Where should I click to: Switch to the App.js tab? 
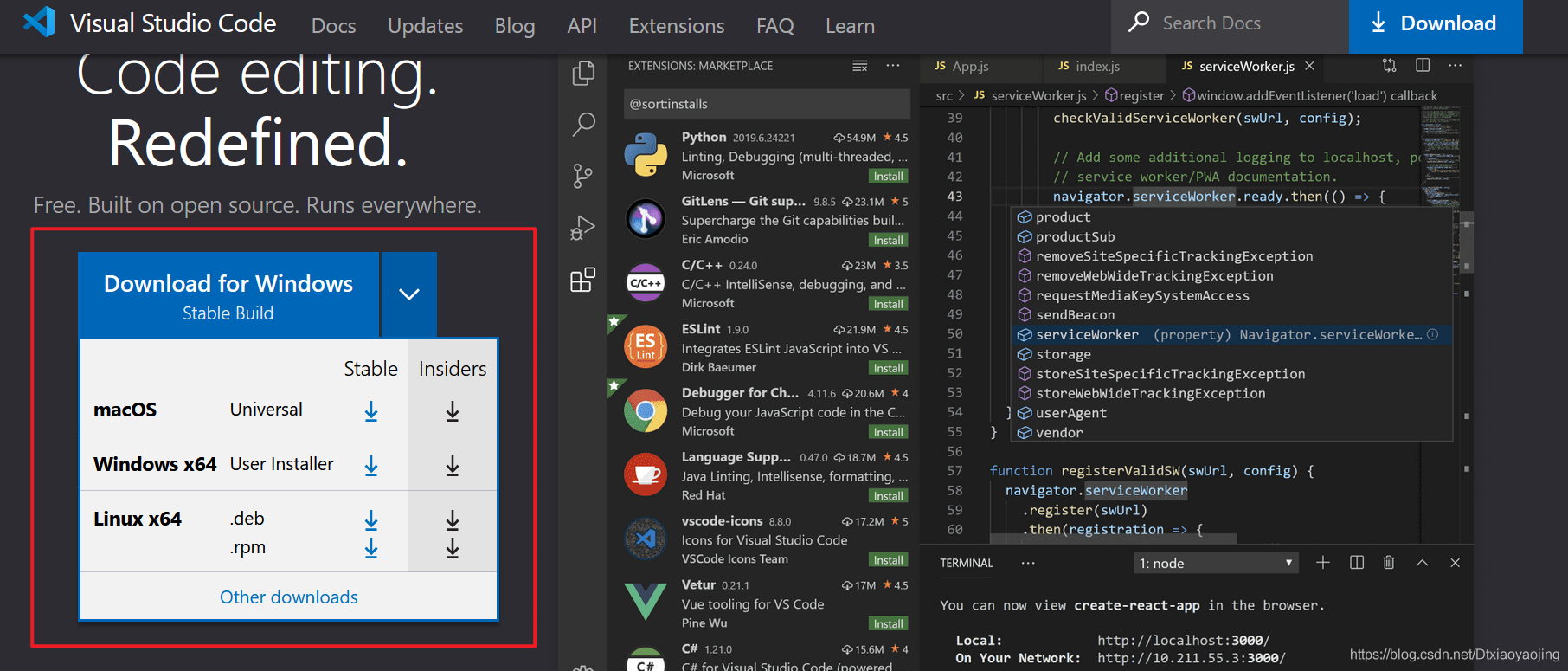(x=961, y=66)
